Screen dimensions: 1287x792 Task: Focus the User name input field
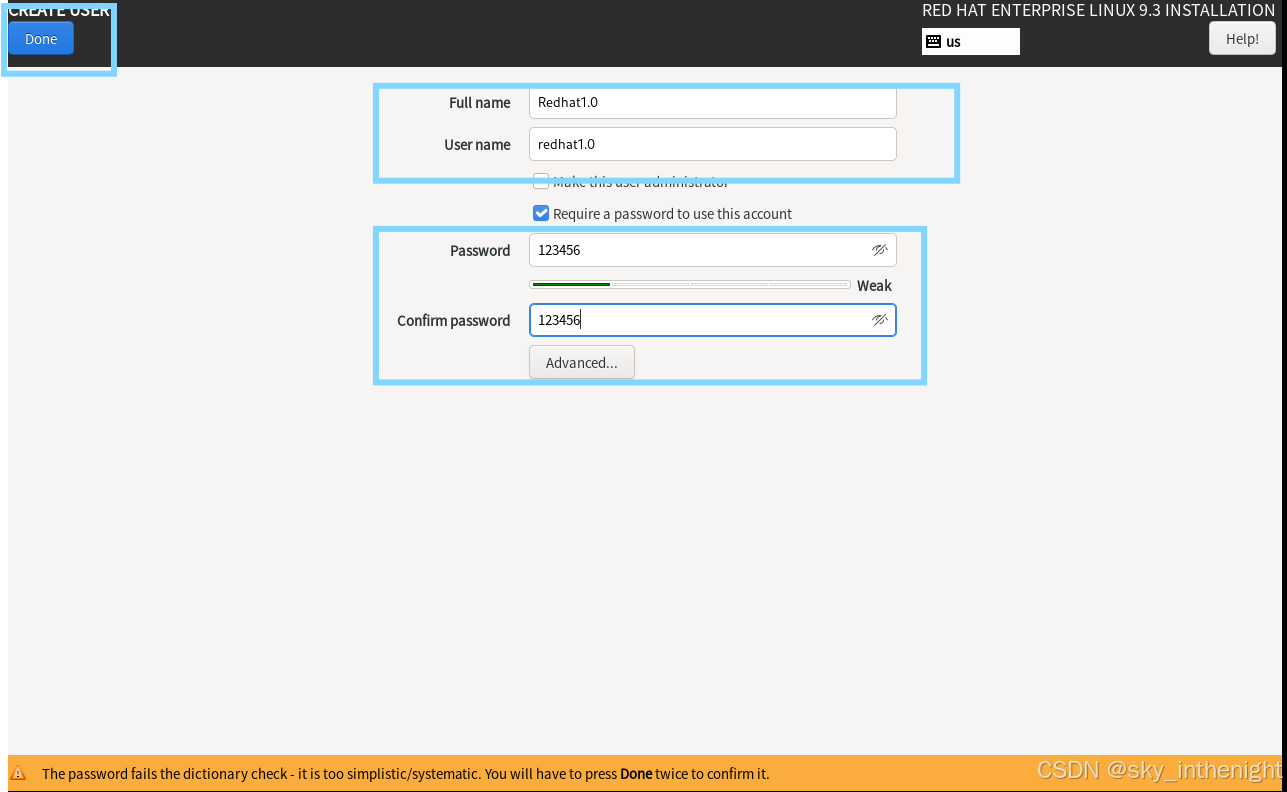click(x=713, y=144)
